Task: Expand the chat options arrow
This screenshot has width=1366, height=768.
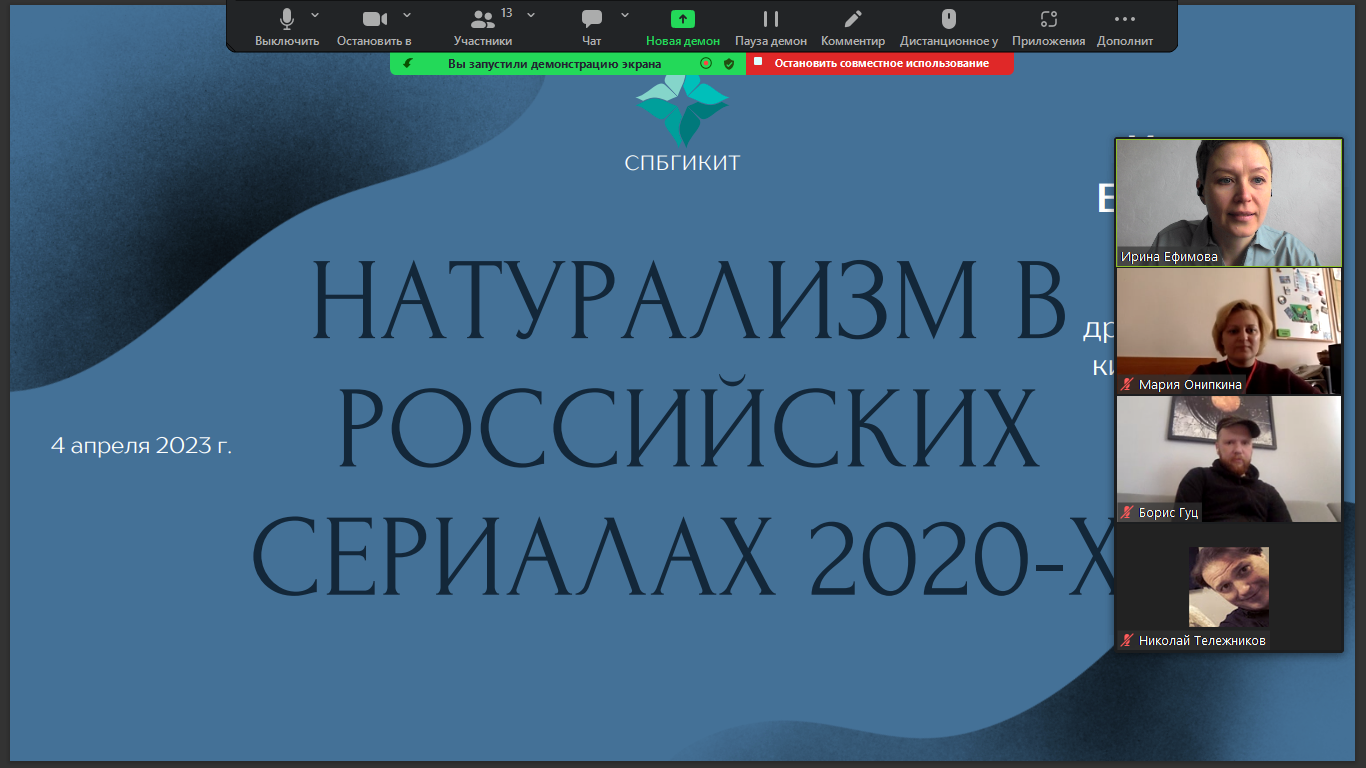Action: 625,14
